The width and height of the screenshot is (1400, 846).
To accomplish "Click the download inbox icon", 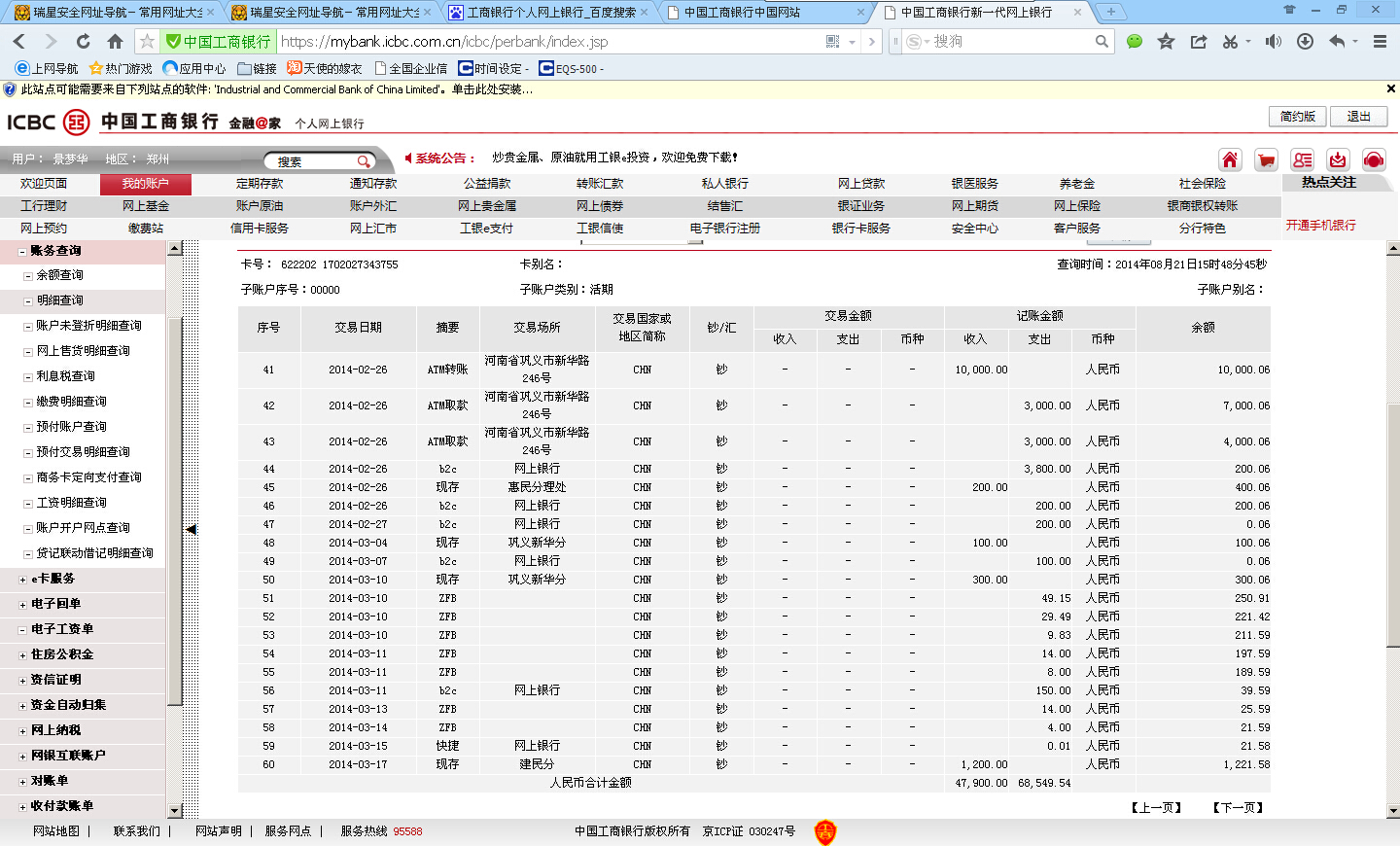I will click(1338, 160).
